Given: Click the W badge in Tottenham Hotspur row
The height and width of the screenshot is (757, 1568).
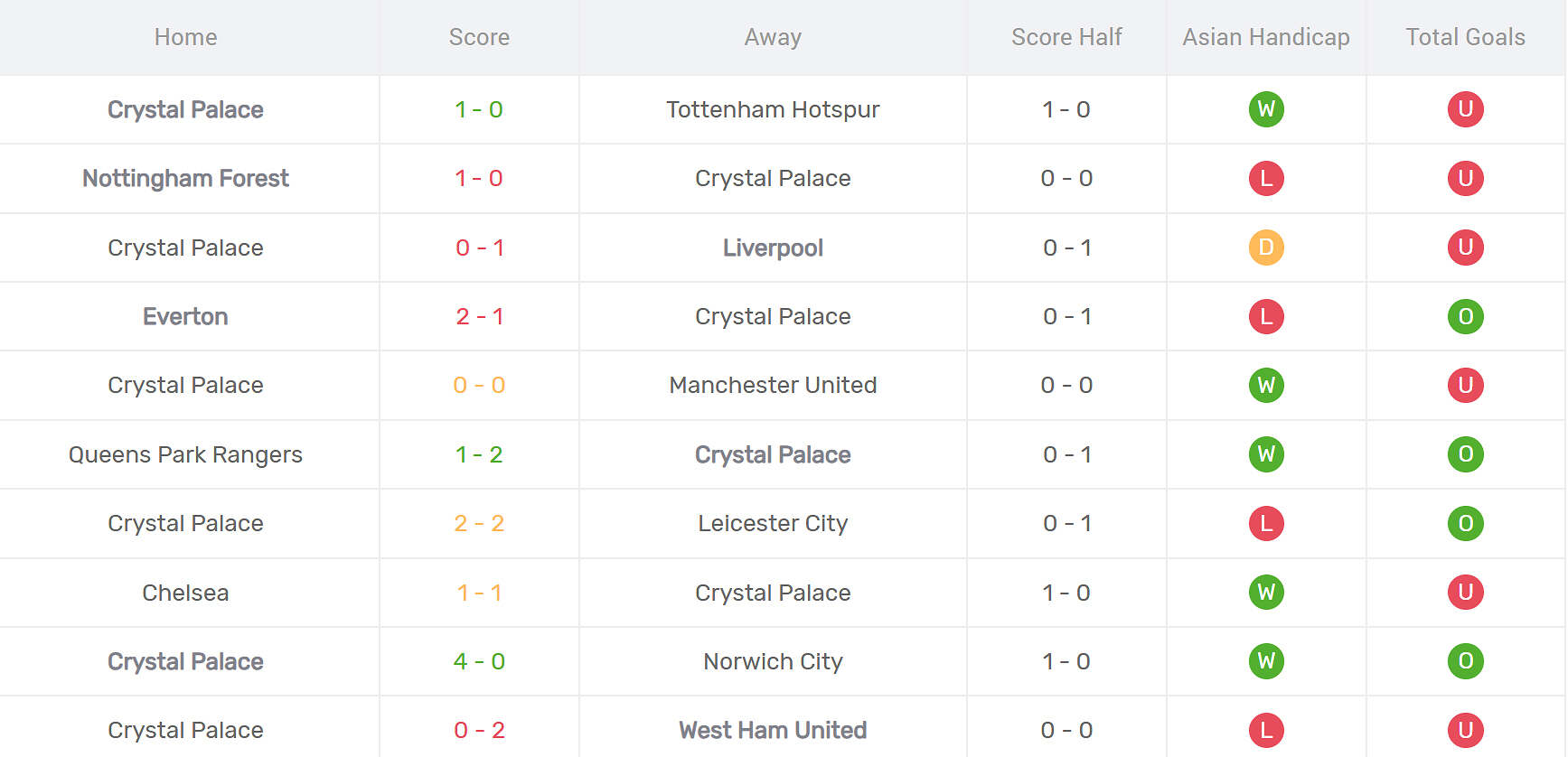Looking at the screenshot, I should [x=1266, y=109].
